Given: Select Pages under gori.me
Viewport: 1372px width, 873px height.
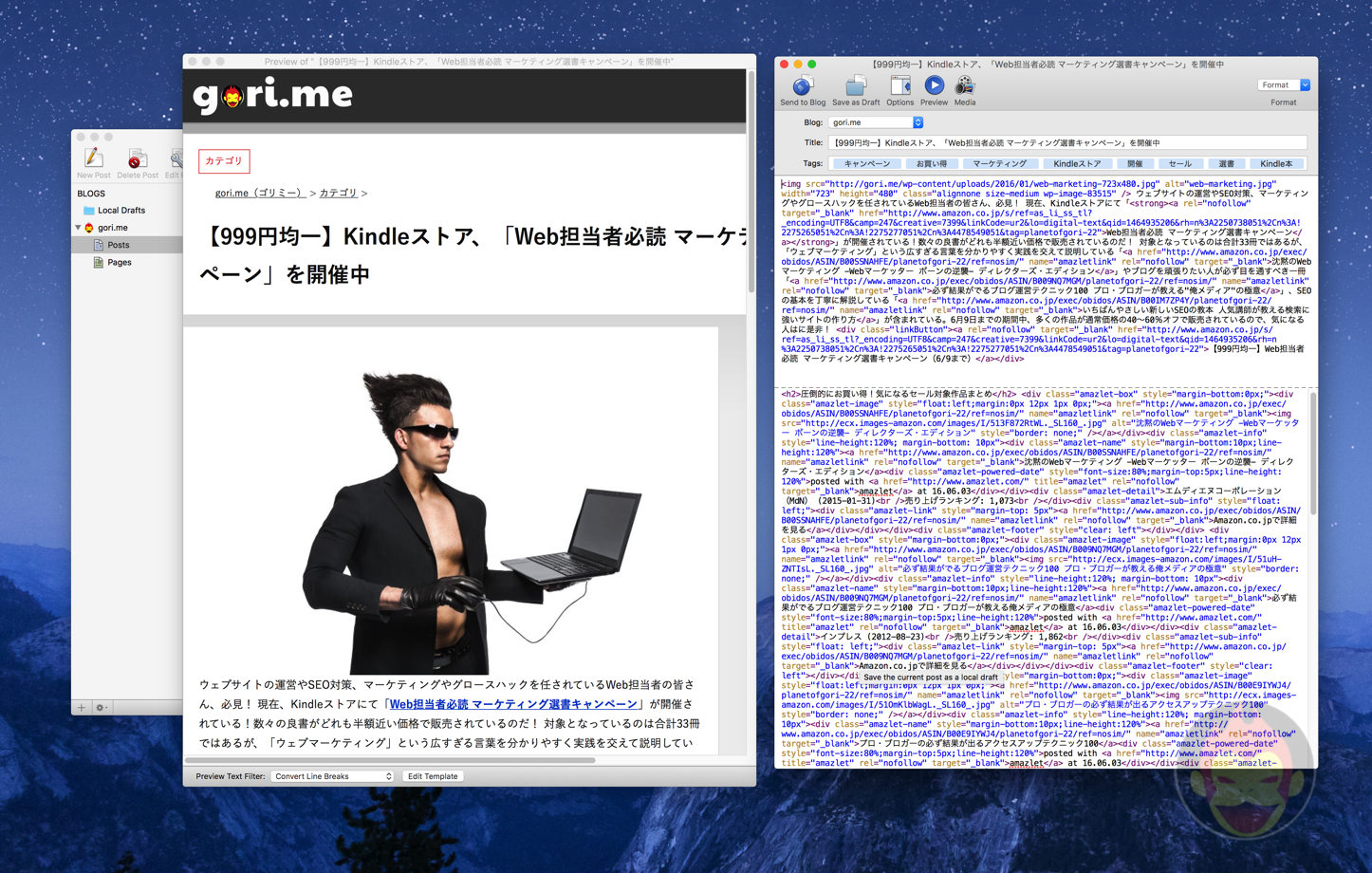Looking at the screenshot, I should coord(120,262).
